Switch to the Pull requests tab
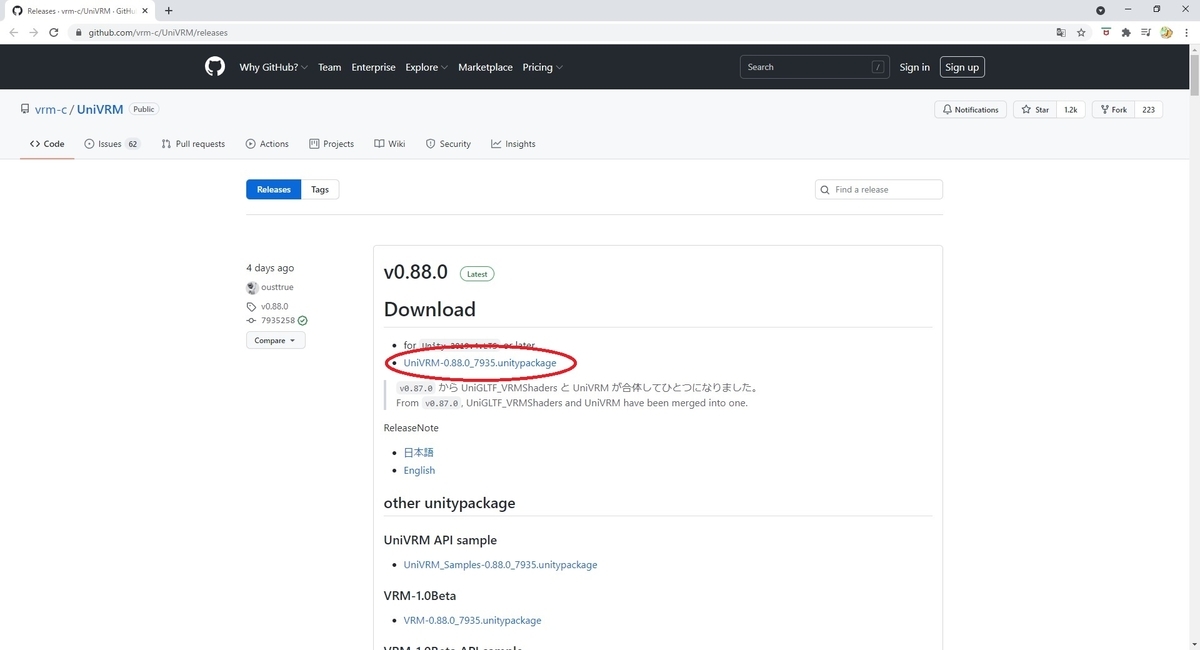Viewport: 1200px width, 650px height. 193,144
